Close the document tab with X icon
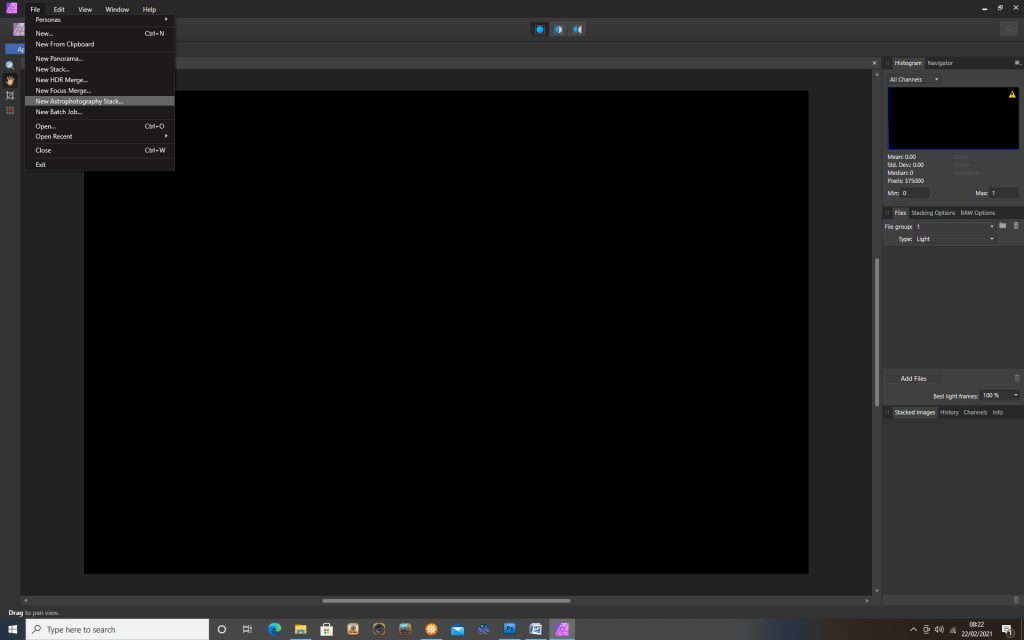1024x640 pixels. (874, 63)
